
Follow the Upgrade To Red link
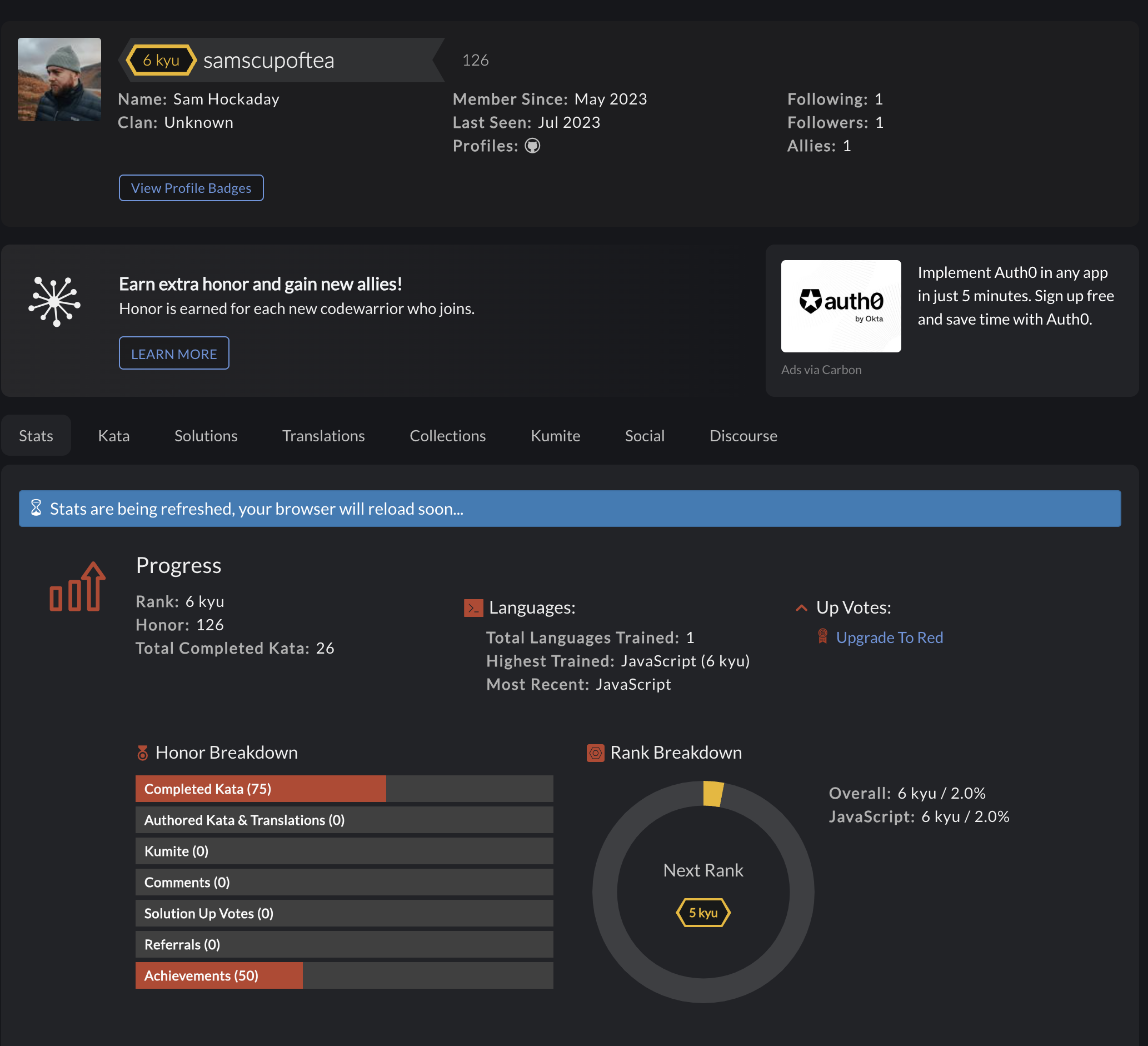pos(889,637)
